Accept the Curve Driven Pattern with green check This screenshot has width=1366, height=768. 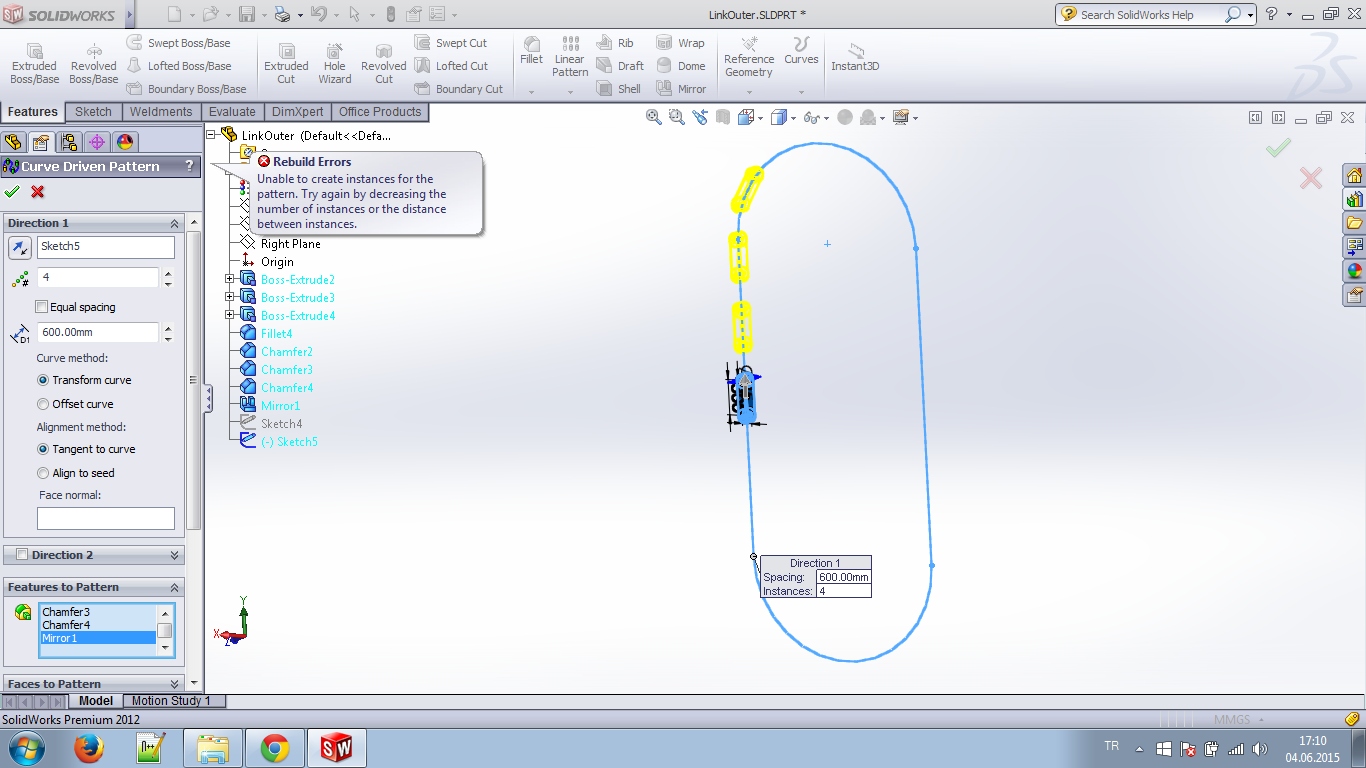[12, 192]
